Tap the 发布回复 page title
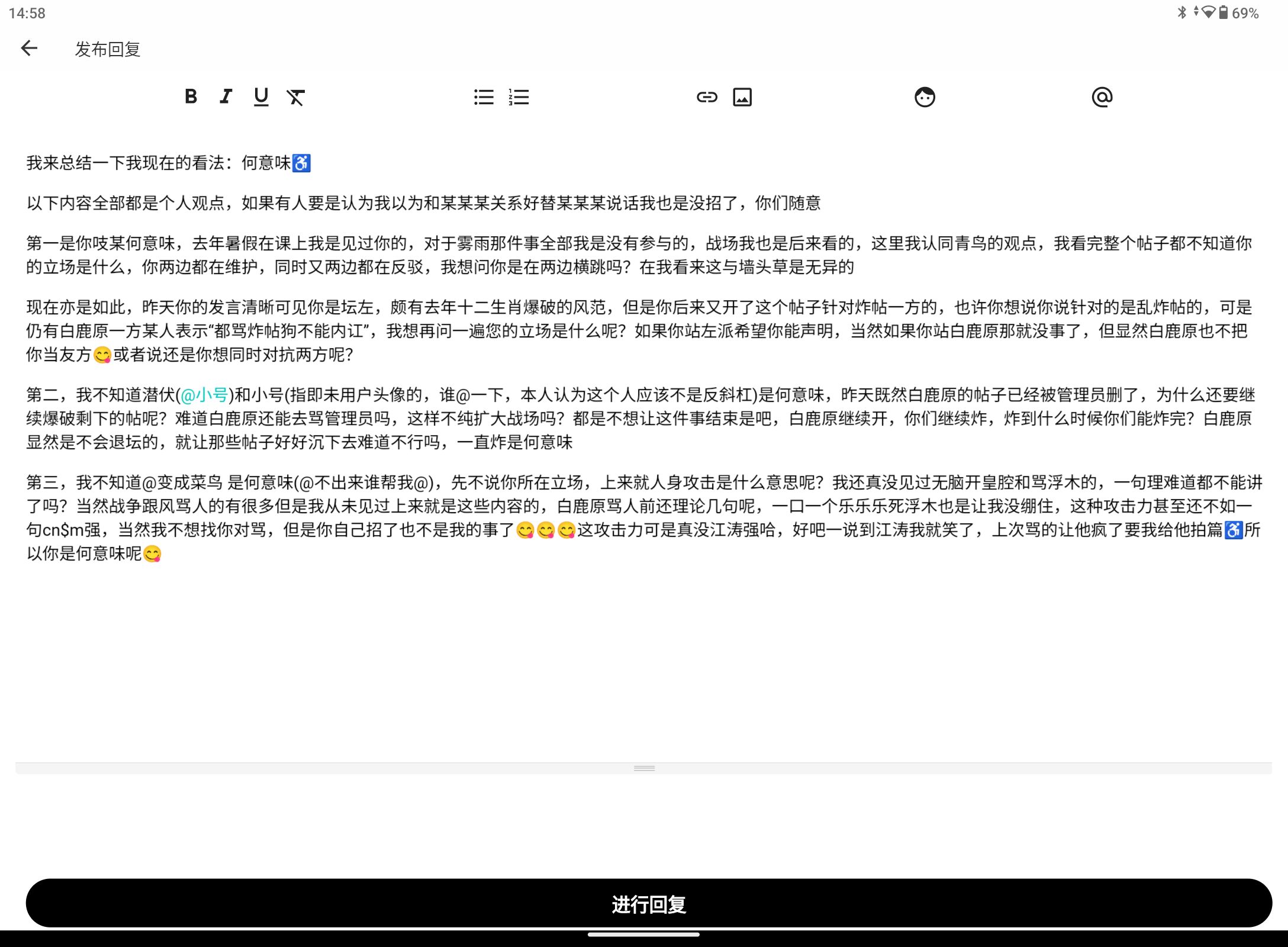Viewport: 1288px width, 947px height. [108, 49]
